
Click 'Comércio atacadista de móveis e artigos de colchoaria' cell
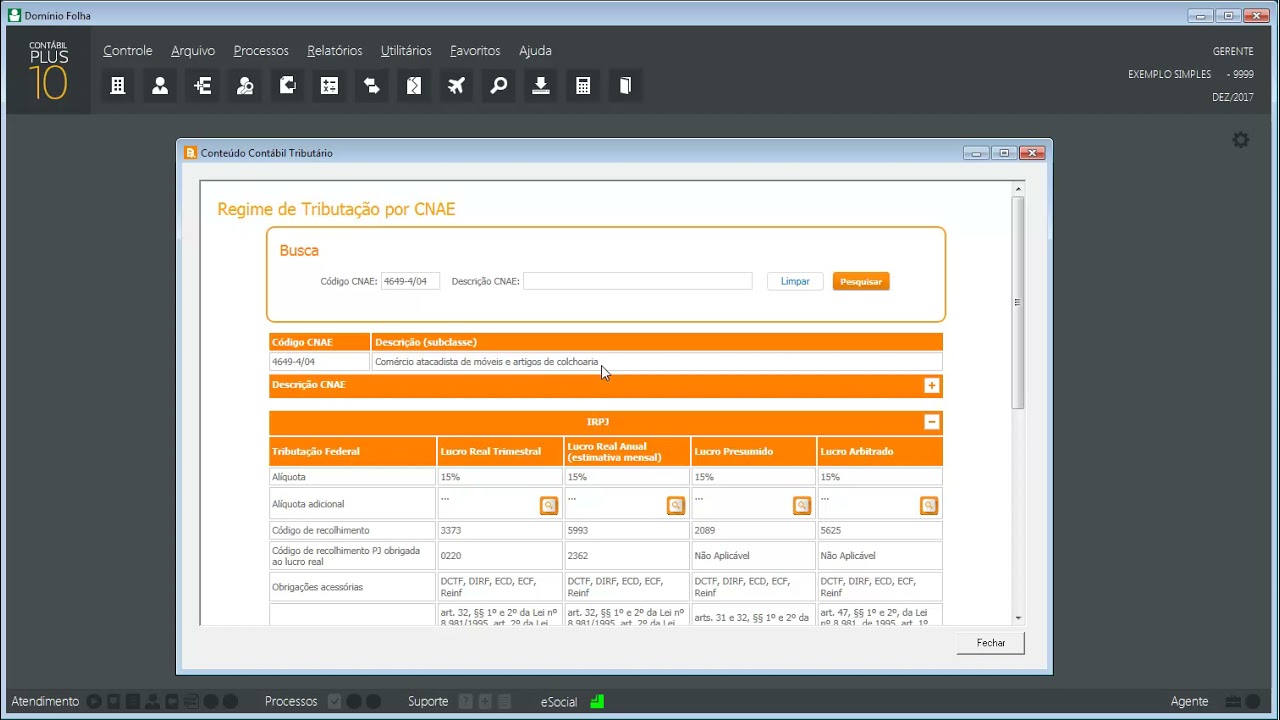point(657,362)
